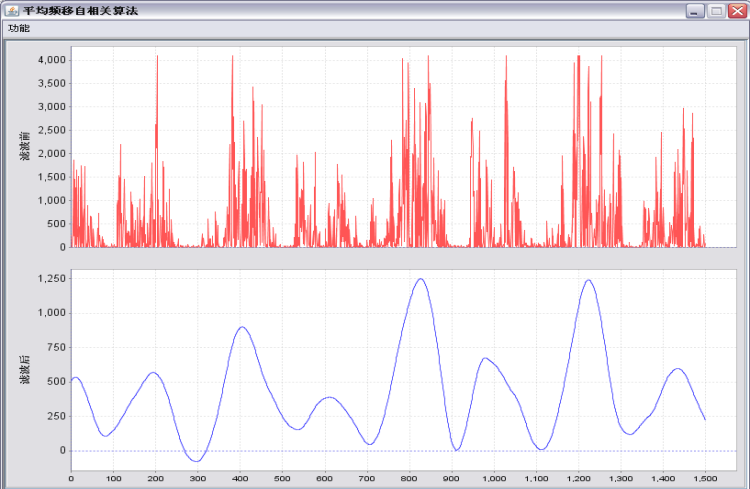Click the blue curve dip below zero near 300
750x489 pixels.
click(197, 461)
